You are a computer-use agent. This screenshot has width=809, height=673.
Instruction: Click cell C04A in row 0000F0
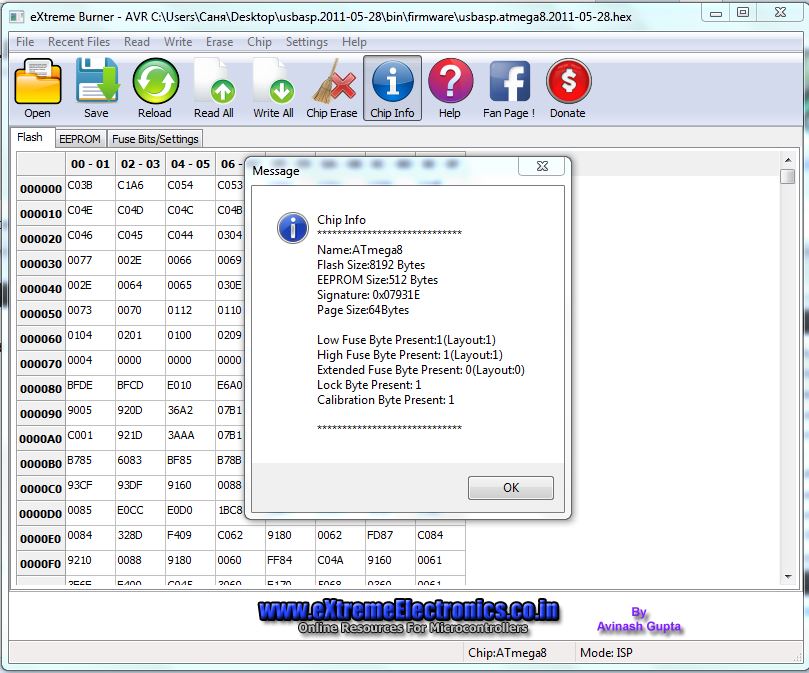click(x=340, y=564)
